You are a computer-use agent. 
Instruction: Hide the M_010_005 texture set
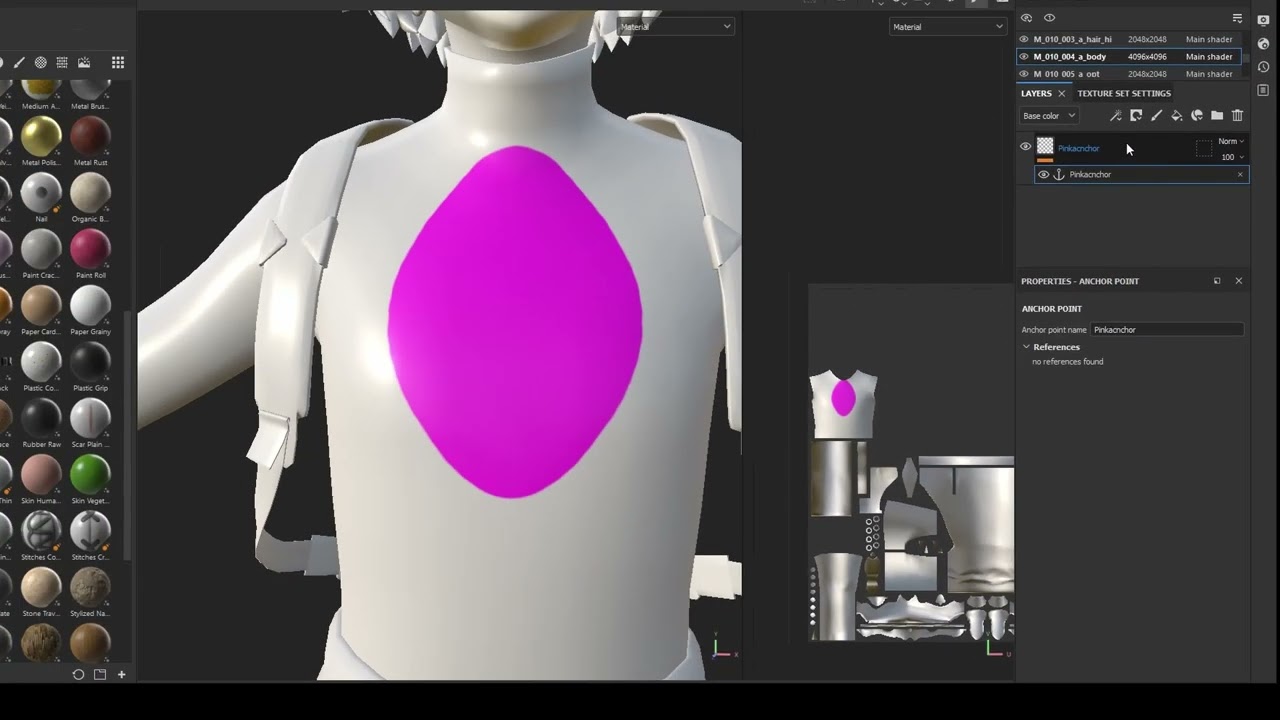click(x=1023, y=74)
